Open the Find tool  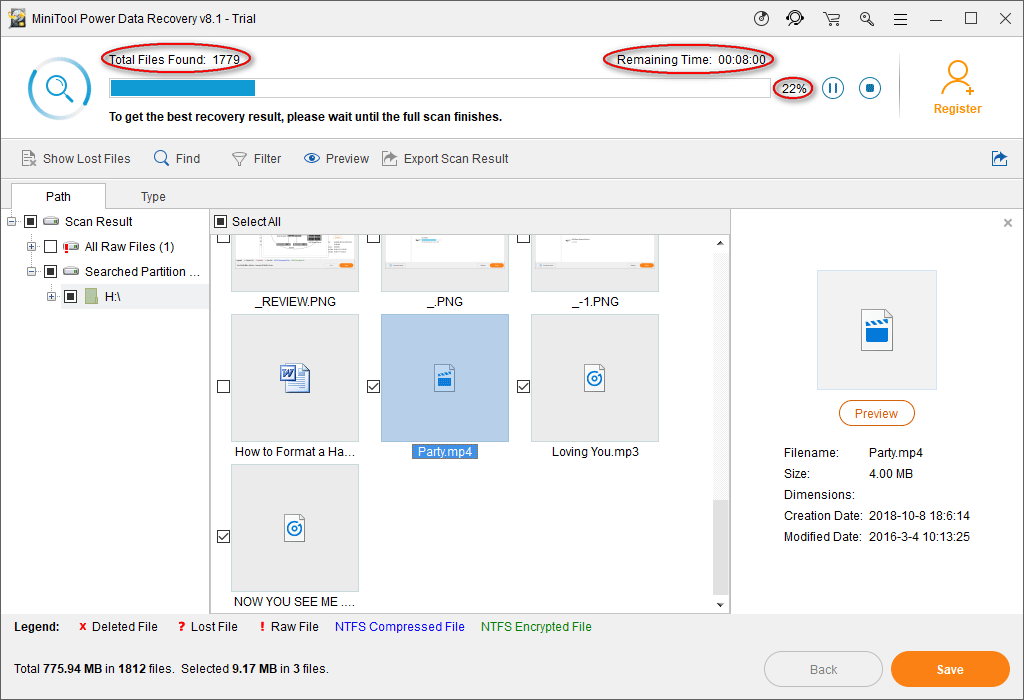point(177,159)
